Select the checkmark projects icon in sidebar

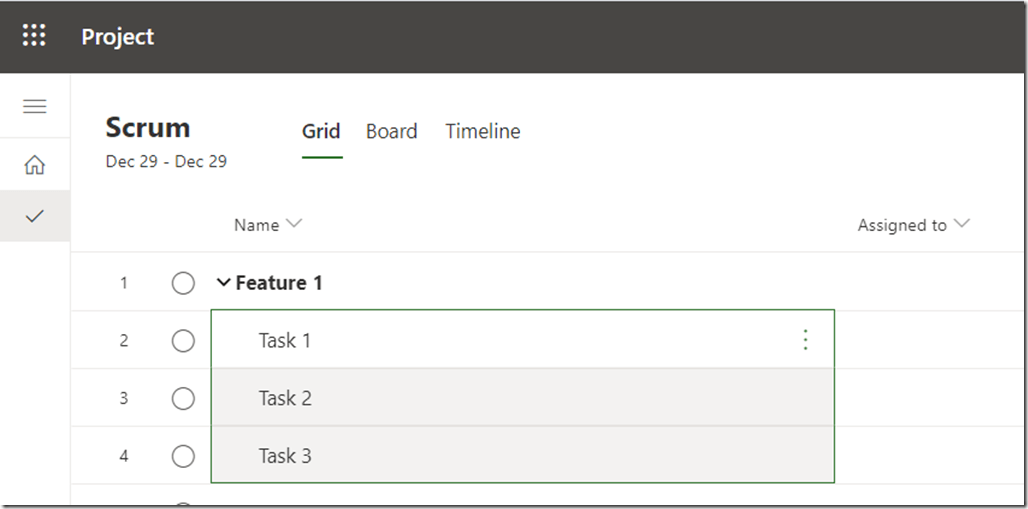pyautogui.click(x=35, y=215)
